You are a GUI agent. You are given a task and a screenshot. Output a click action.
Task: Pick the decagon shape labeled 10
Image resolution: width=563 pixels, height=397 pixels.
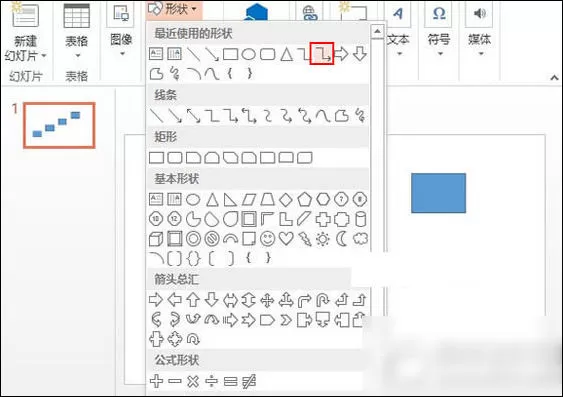click(156, 219)
